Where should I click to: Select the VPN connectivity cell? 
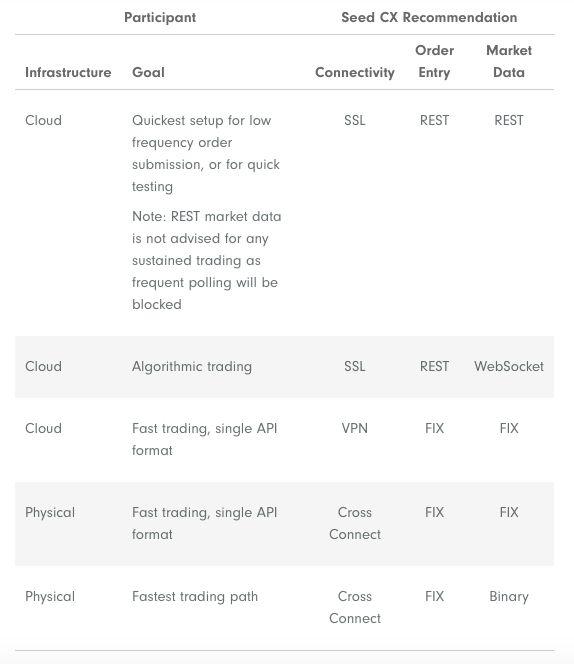tap(355, 428)
